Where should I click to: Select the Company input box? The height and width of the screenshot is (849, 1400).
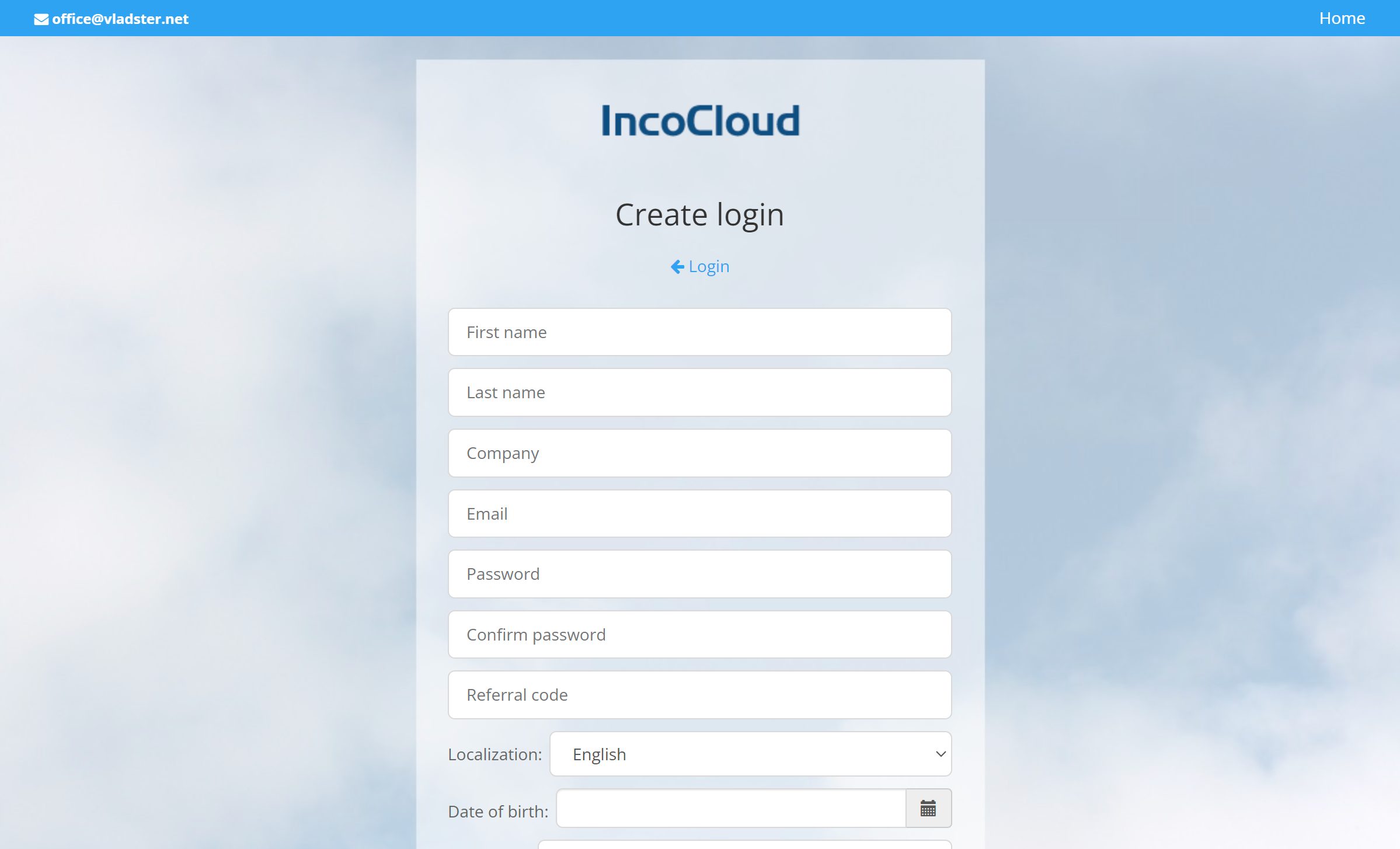(x=699, y=453)
